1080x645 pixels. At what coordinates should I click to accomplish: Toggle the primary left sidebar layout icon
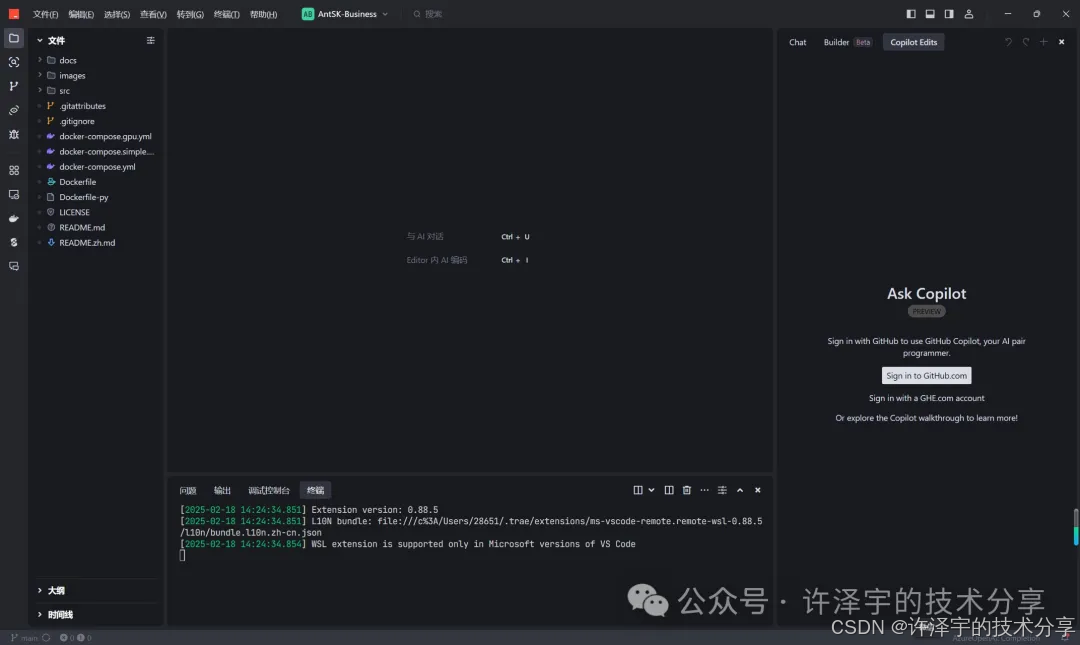click(x=911, y=14)
